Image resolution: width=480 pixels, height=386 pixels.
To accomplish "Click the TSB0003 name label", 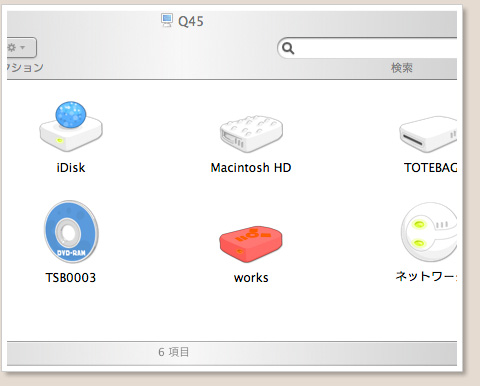I will coord(71,277).
